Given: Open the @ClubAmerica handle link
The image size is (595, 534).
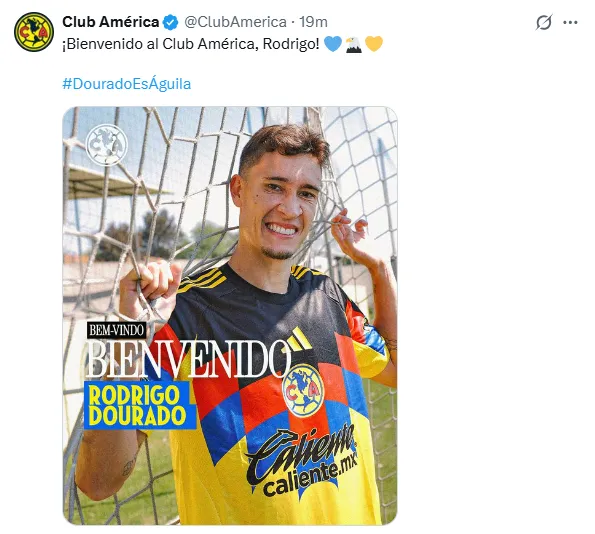Looking at the screenshot, I should click(x=235, y=22).
